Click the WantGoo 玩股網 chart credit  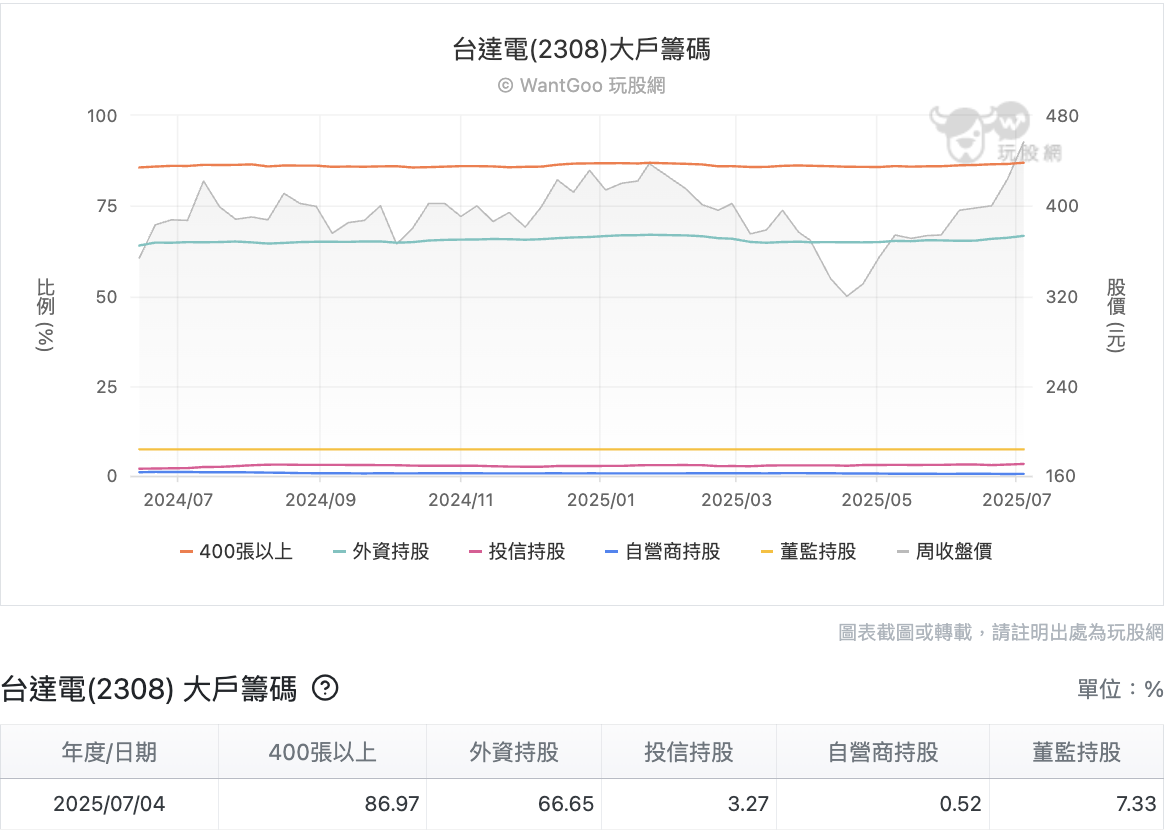point(582,85)
